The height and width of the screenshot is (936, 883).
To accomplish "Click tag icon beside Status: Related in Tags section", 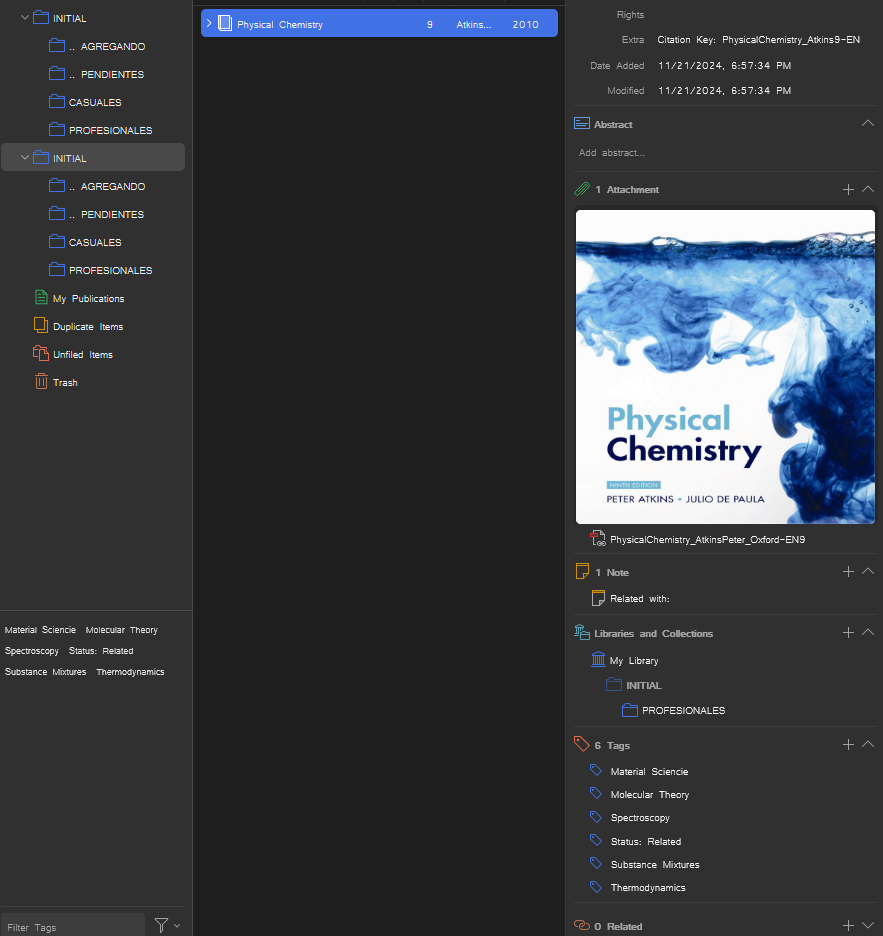I will click(596, 840).
